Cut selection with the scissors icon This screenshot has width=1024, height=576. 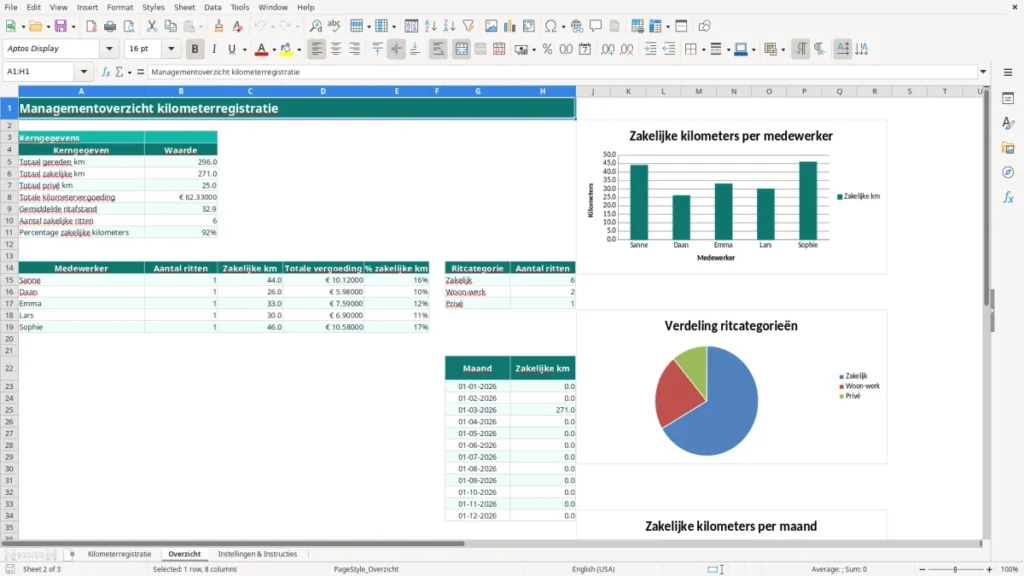[x=152, y=26]
